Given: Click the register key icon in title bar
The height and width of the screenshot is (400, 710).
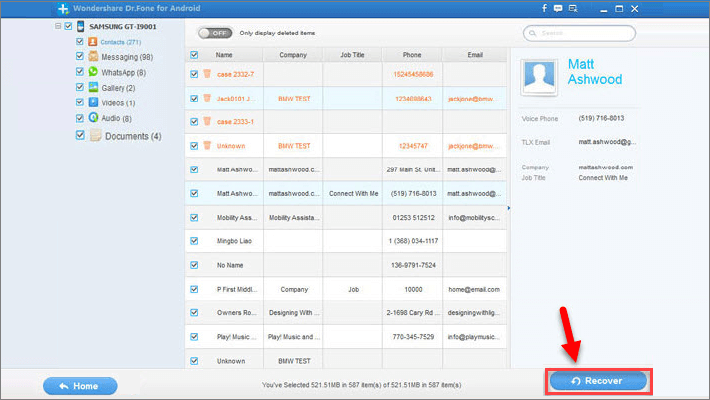Looking at the screenshot, I should click(573, 8).
